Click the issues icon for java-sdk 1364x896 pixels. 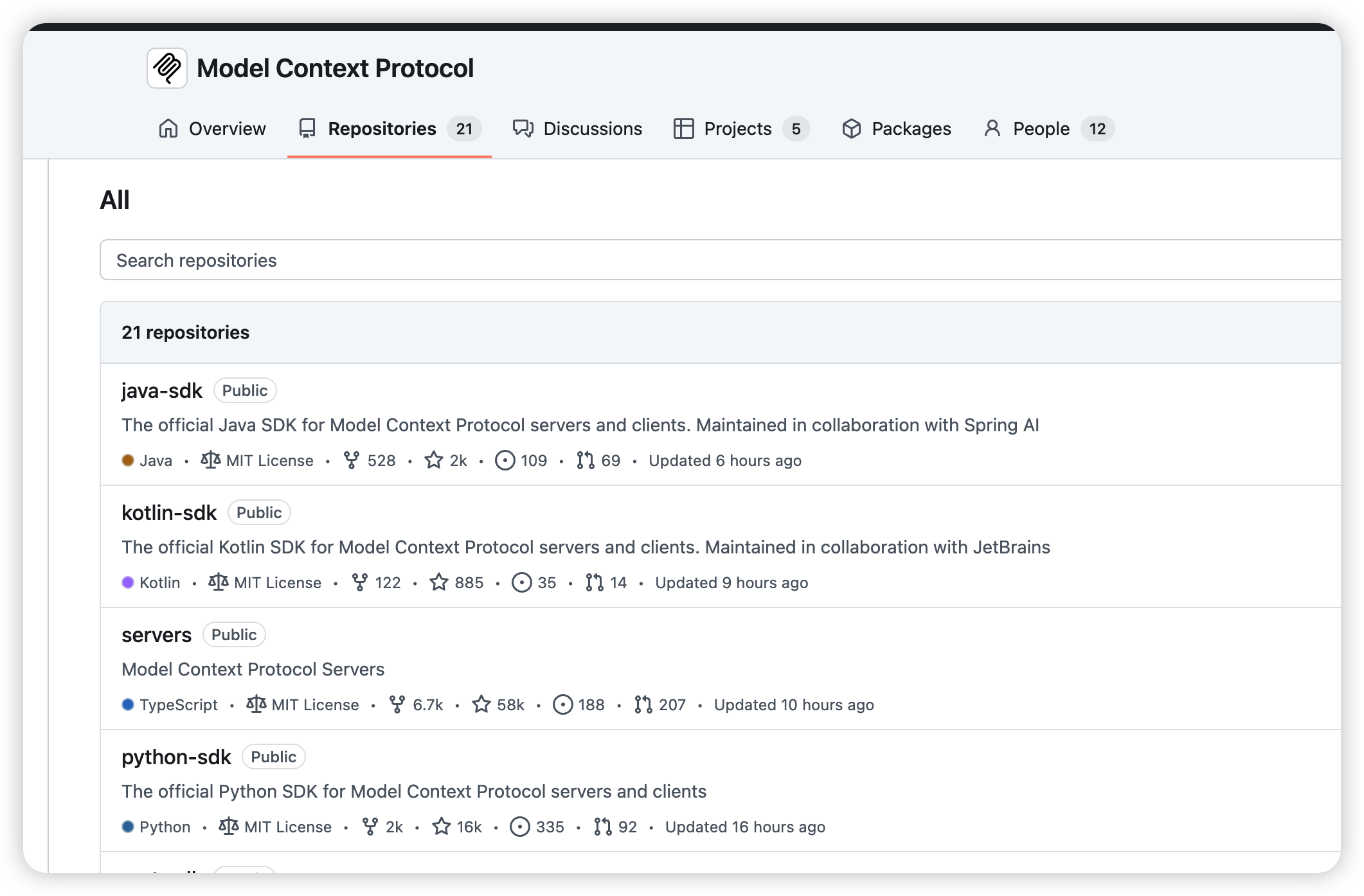click(x=505, y=460)
